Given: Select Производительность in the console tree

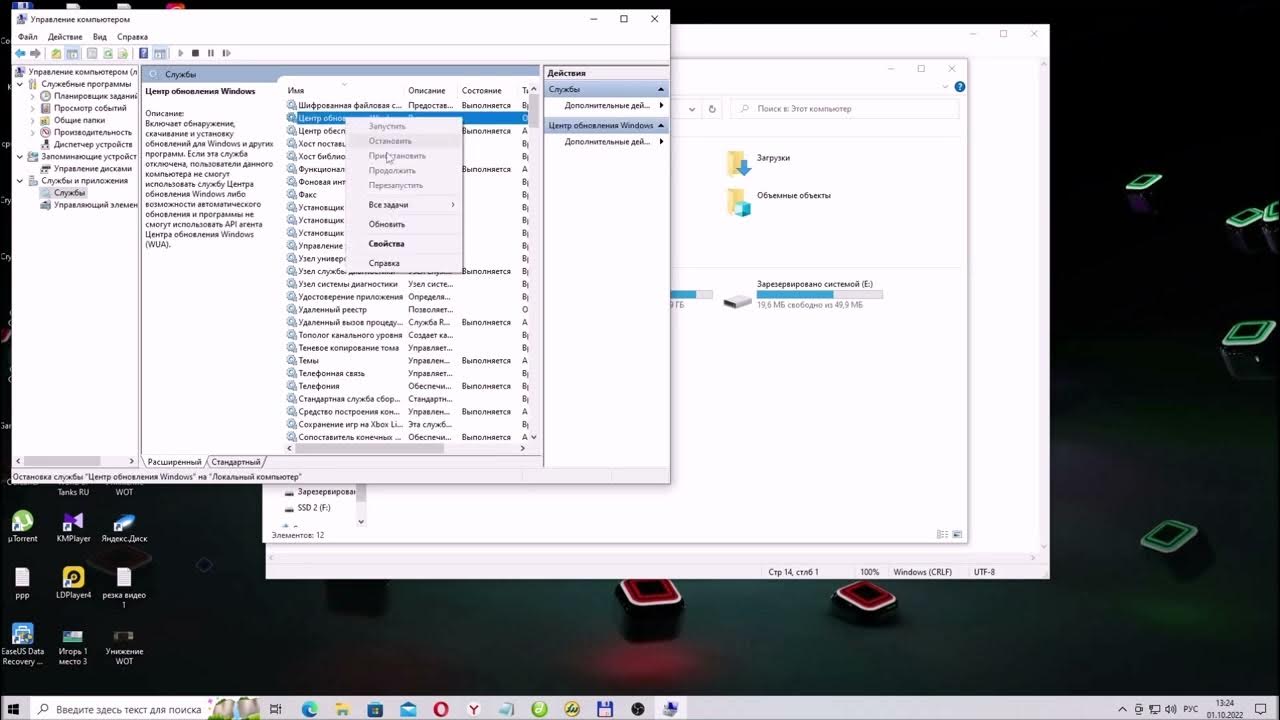Looking at the screenshot, I should tap(92, 132).
